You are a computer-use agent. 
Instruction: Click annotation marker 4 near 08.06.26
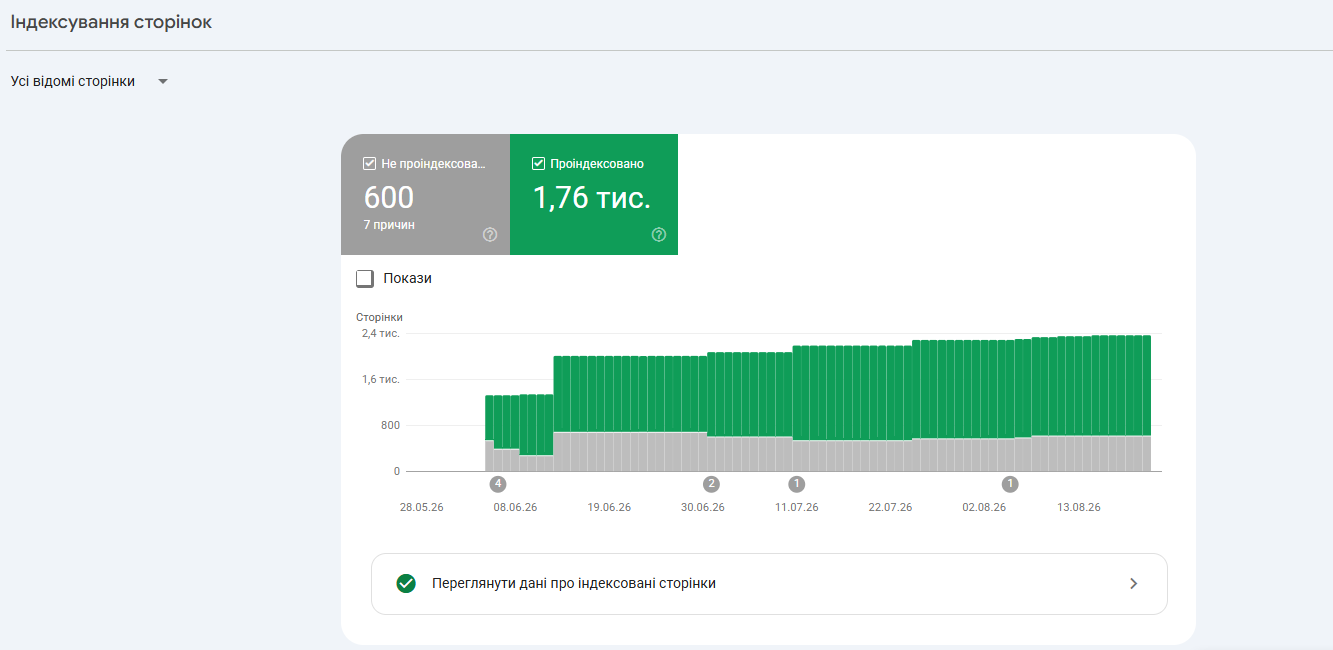pyautogui.click(x=498, y=484)
